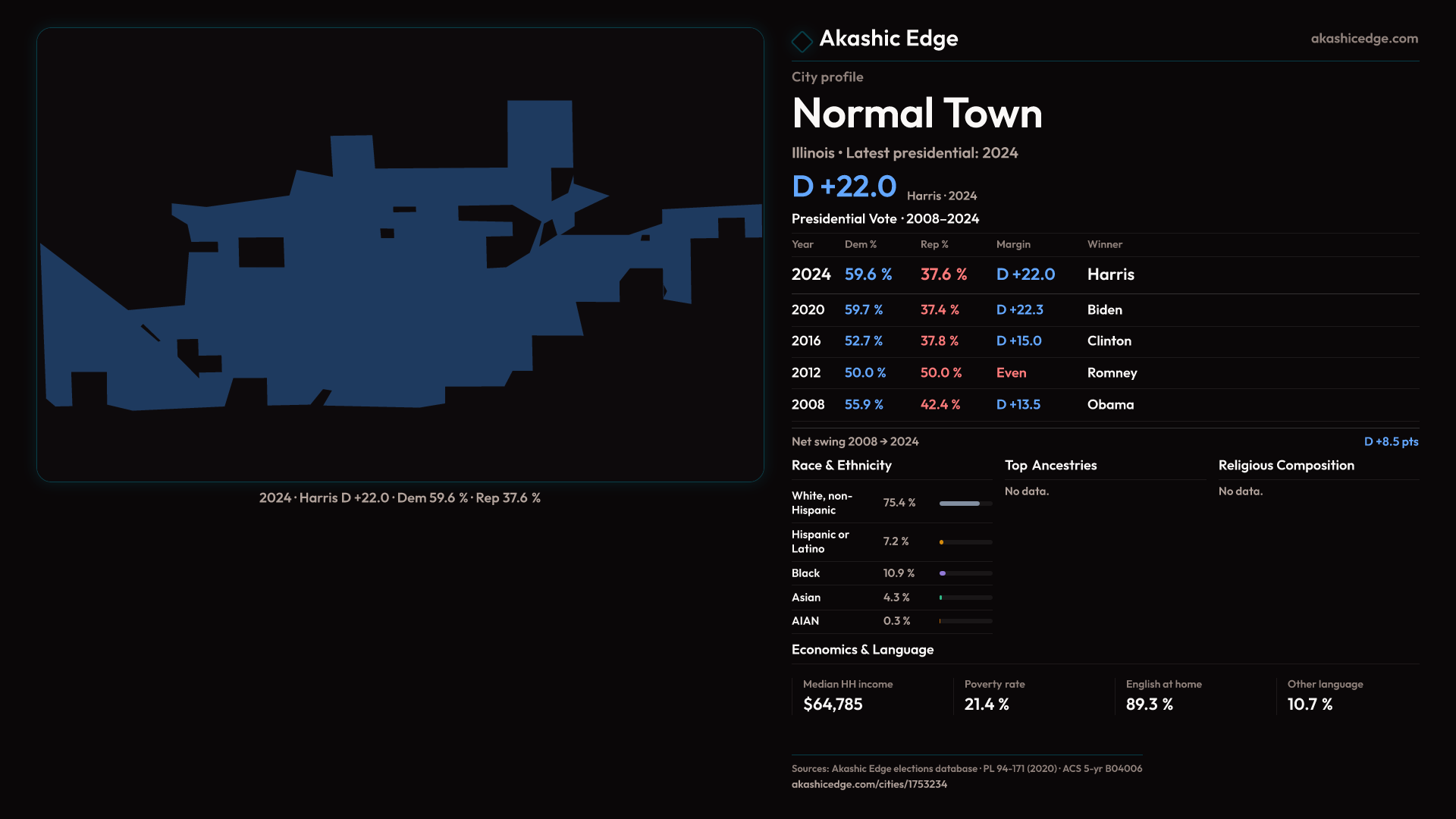Click the D +8.5 pts net swing value
Image resolution: width=1456 pixels, height=819 pixels.
(x=1391, y=441)
